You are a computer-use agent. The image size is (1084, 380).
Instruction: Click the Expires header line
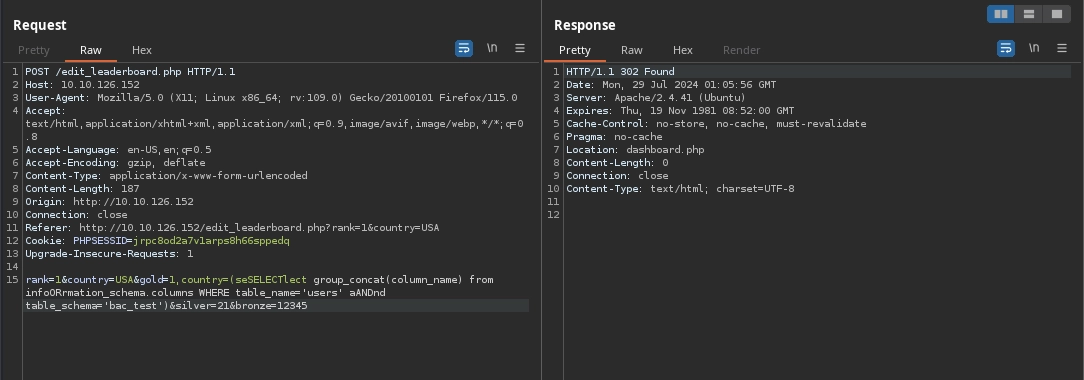point(680,111)
